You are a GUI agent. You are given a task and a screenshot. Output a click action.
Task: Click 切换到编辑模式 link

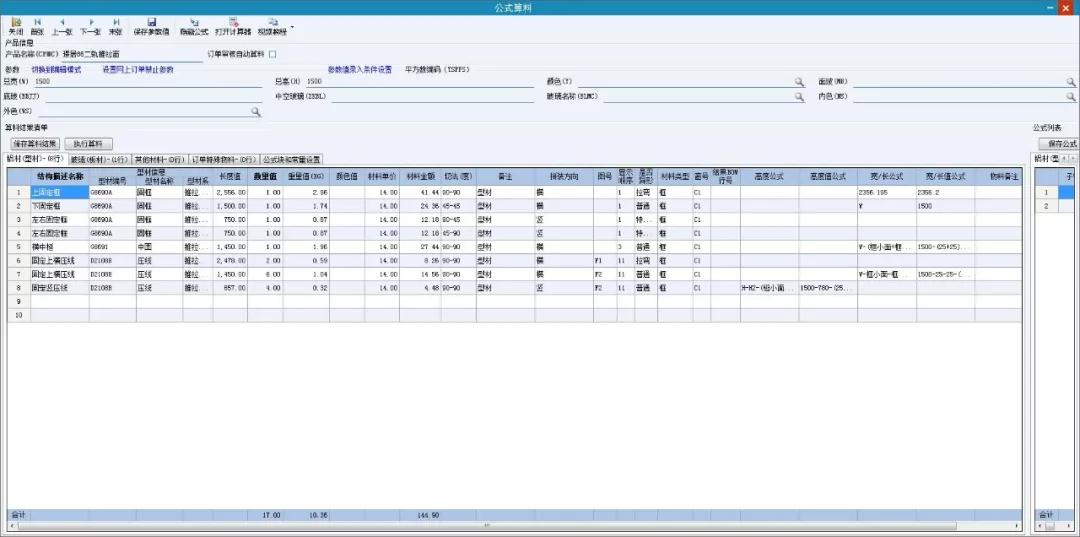(56, 70)
